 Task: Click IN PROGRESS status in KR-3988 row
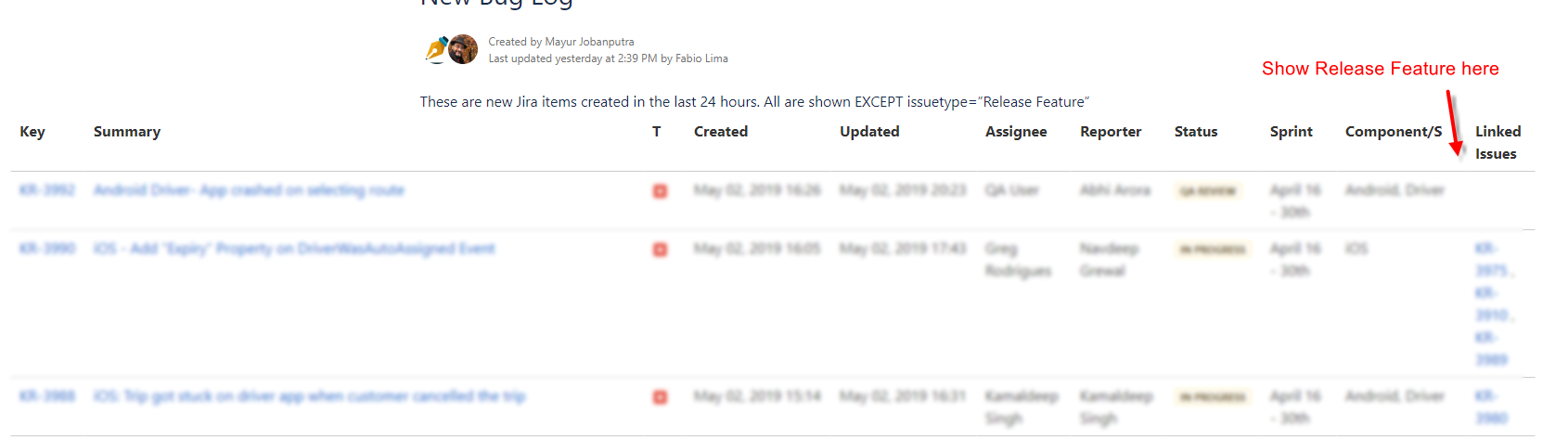click(x=1213, y=397)
